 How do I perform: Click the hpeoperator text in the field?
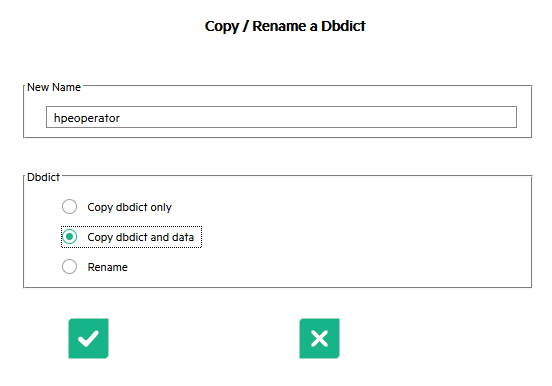(x=87, y=118)
